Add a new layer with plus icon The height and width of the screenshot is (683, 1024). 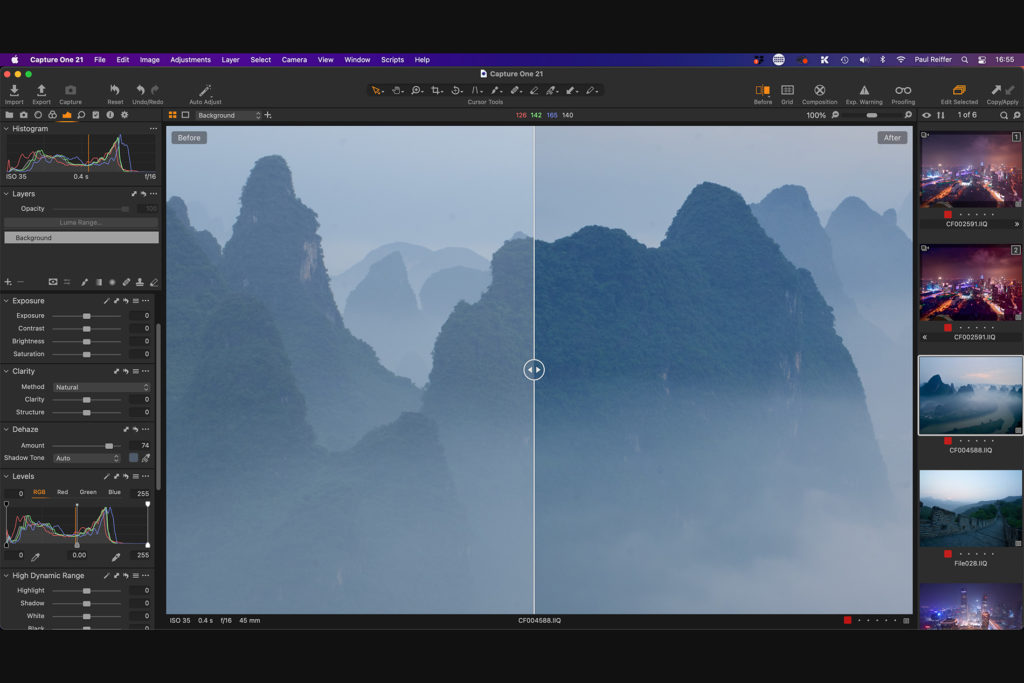point(8,282)
